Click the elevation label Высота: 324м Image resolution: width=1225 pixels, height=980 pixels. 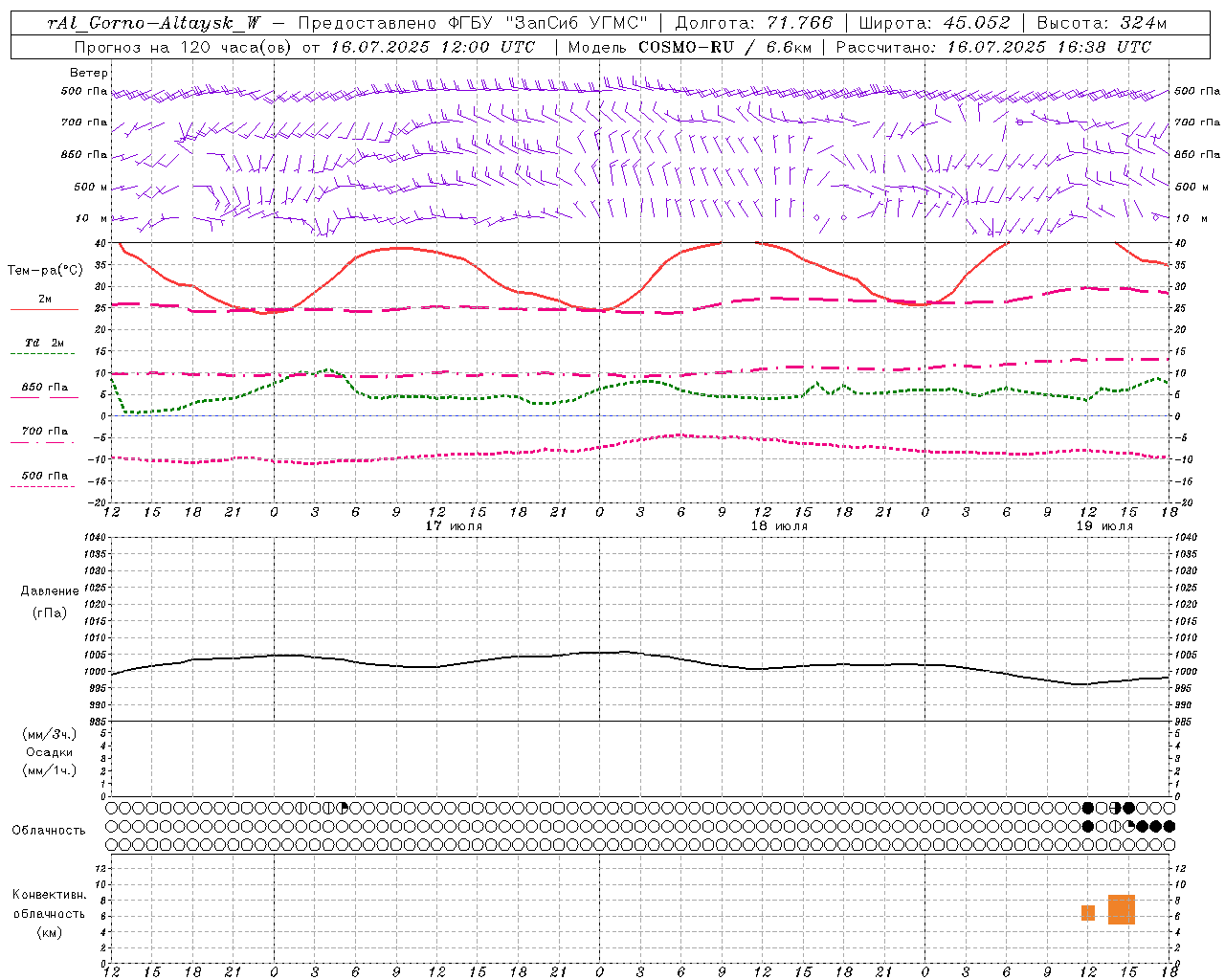[x=1102, y=23]
